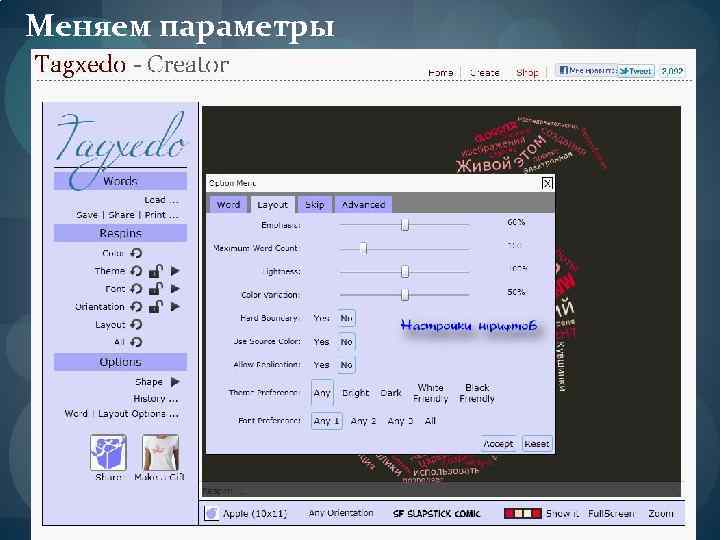The image size is (720, 540).
Task: Select Any 2 for Font Preference
Action: (x=363, y=421)
